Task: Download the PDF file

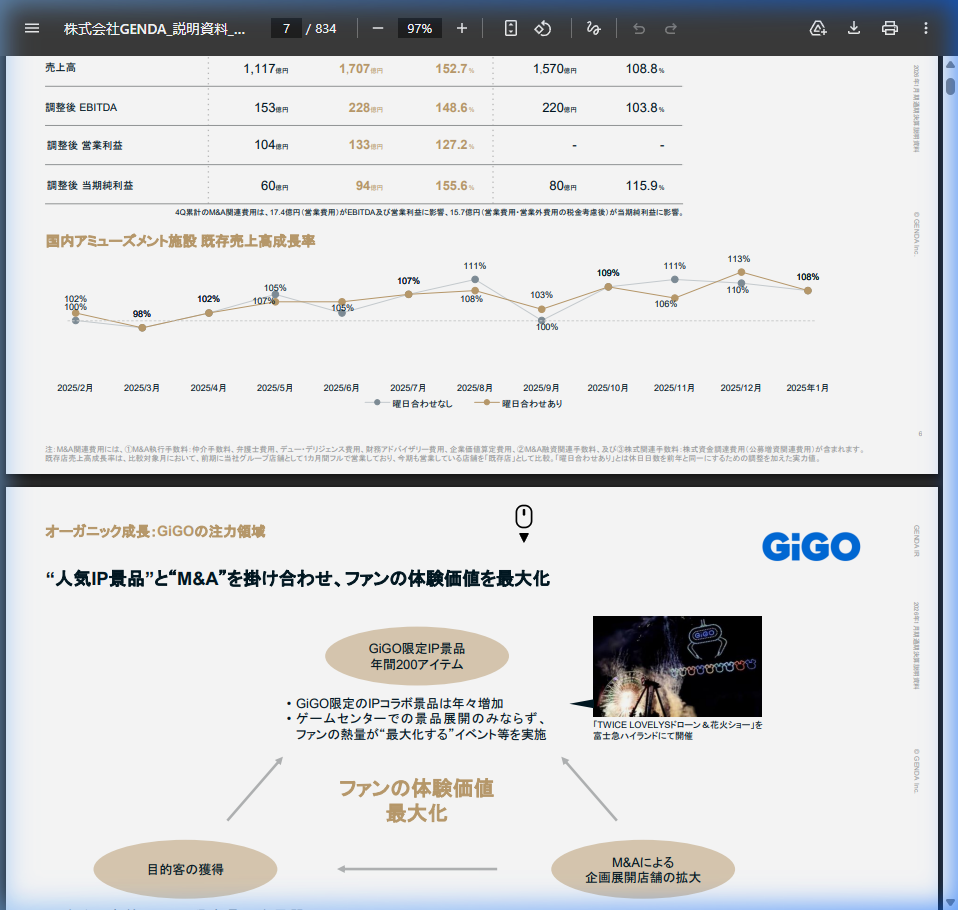Action: coord(854,28)
